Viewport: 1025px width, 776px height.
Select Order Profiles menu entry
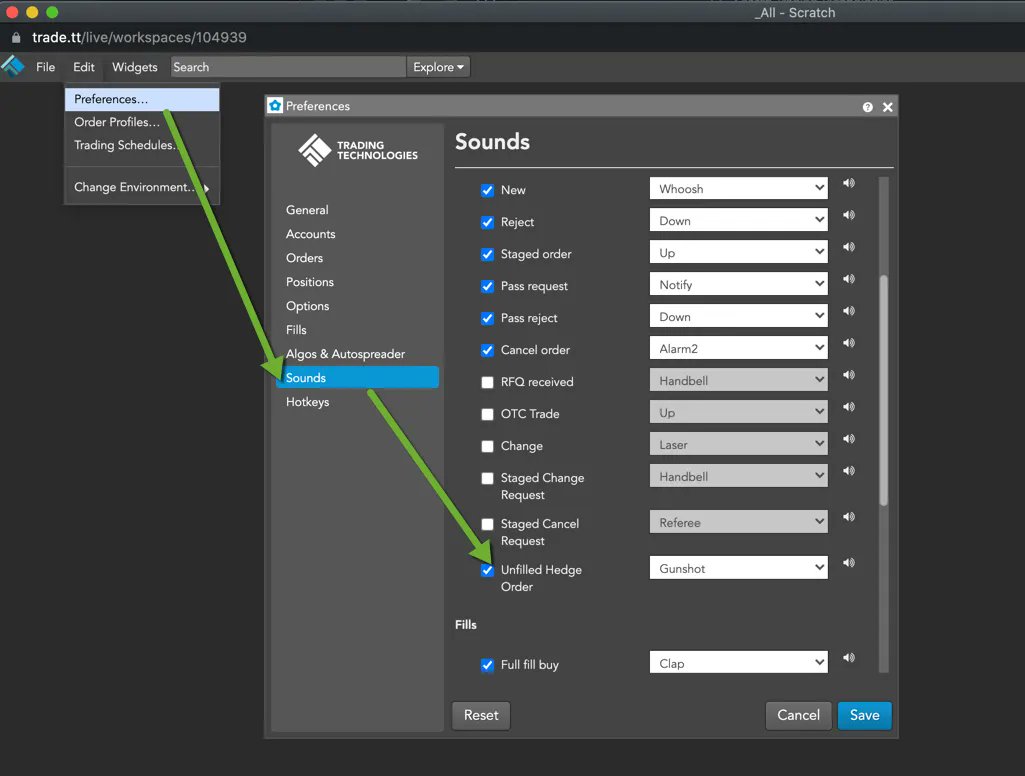142,122
